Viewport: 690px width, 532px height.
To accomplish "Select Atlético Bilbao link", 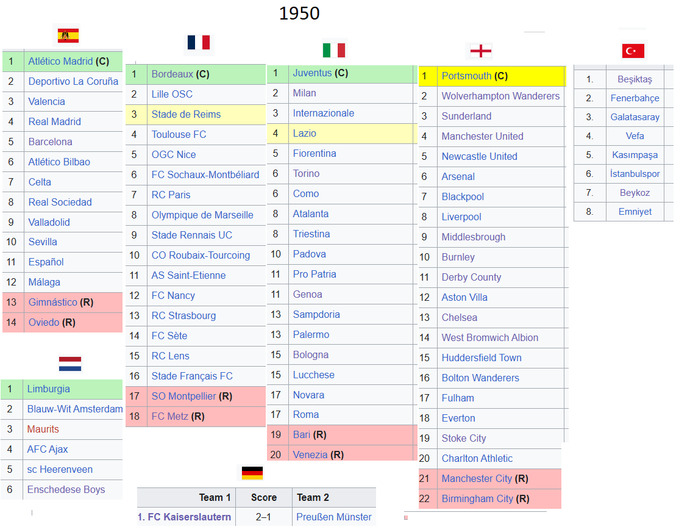I will pos(59,162).
